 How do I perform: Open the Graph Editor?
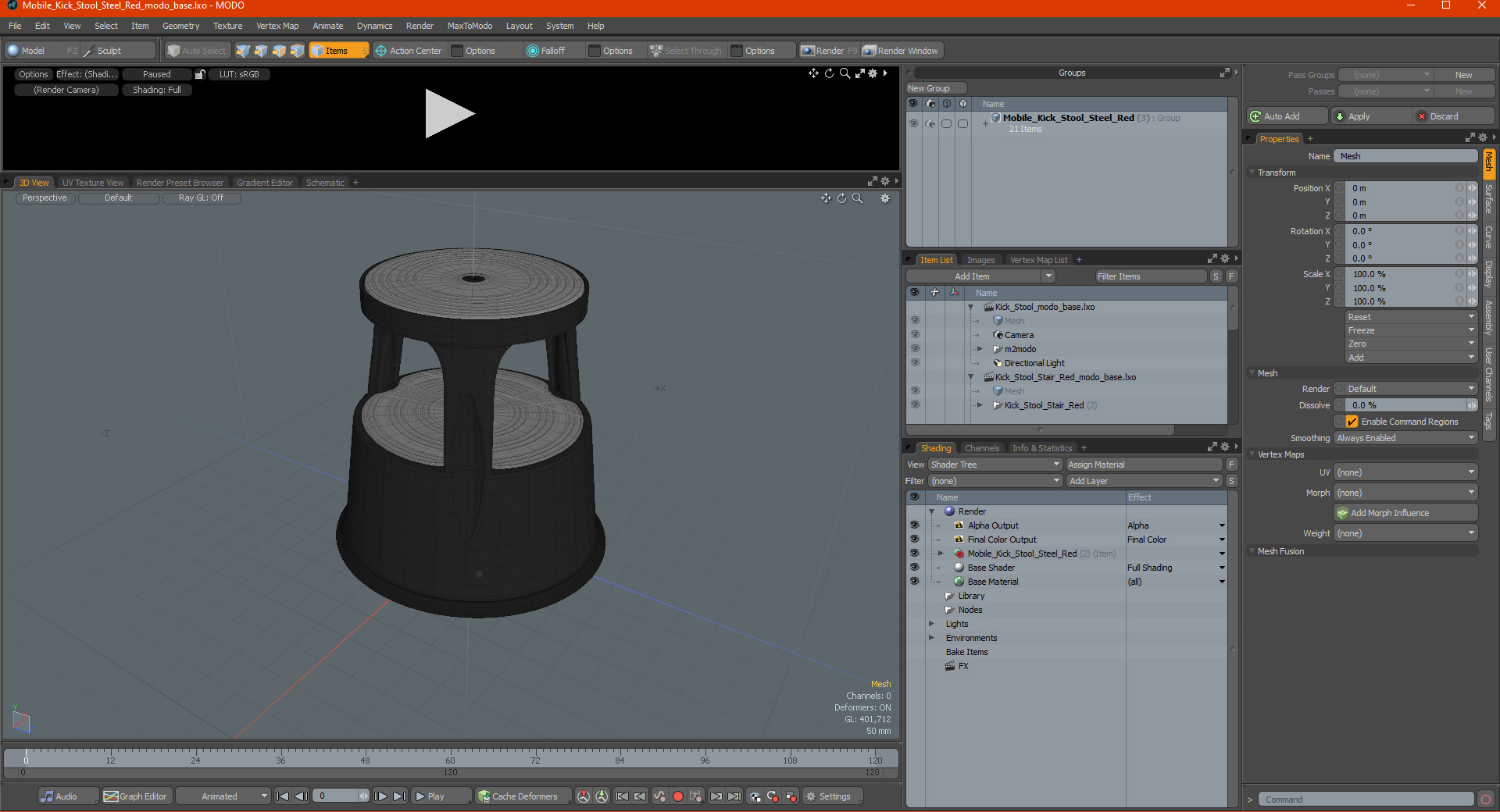135,796
